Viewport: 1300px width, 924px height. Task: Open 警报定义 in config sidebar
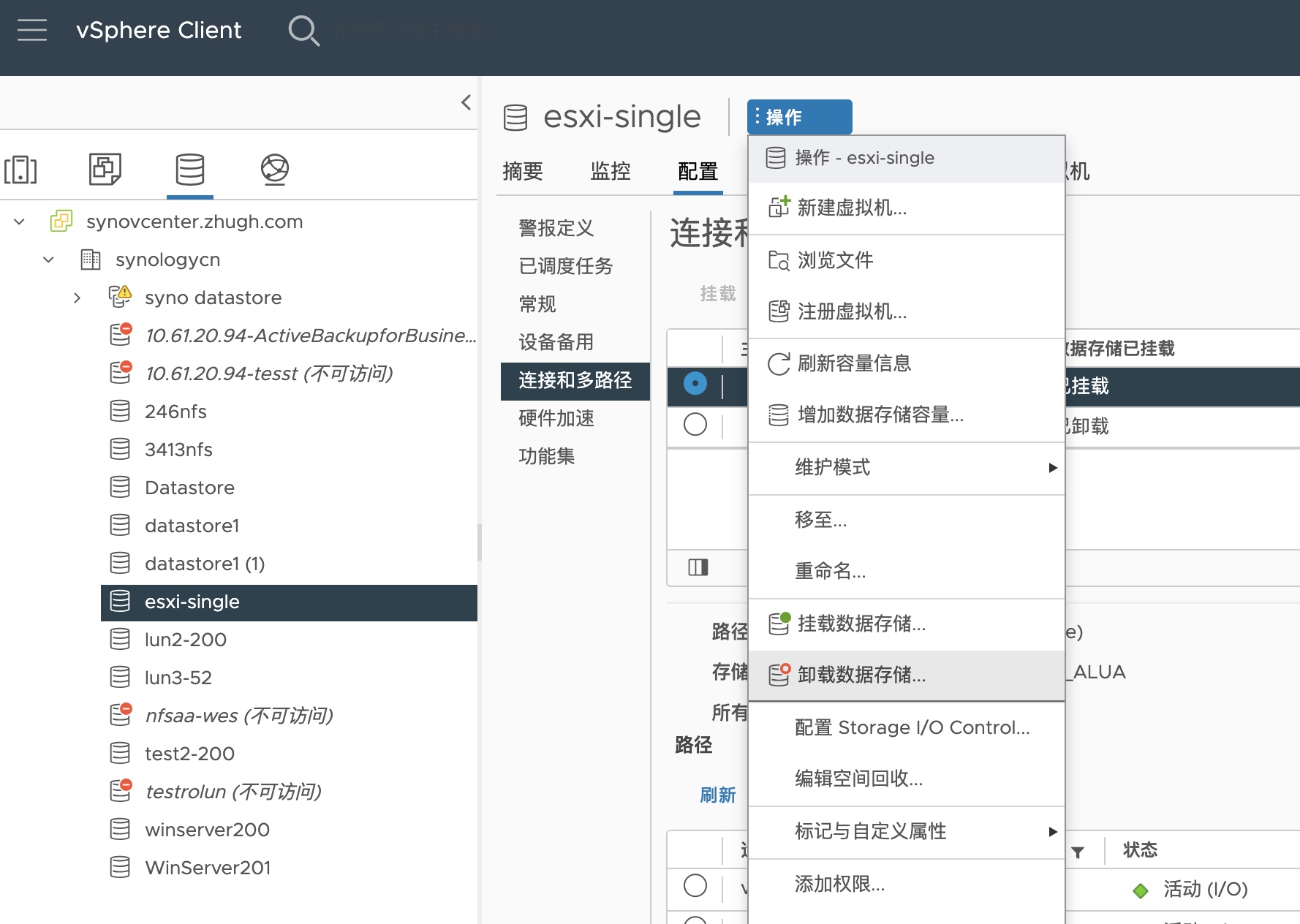pos(556,228)
